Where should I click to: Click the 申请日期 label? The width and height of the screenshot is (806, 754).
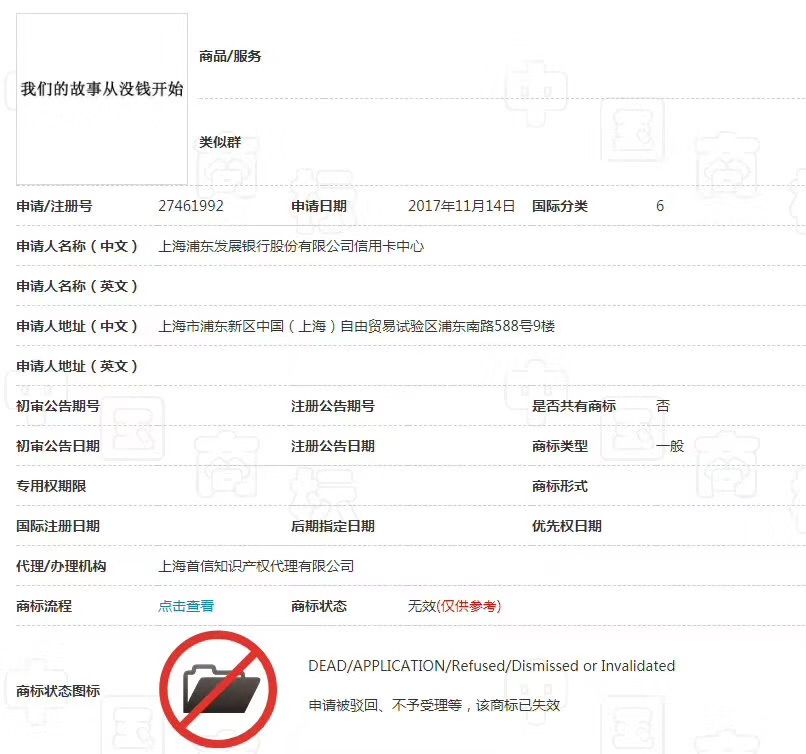[319, 206]
